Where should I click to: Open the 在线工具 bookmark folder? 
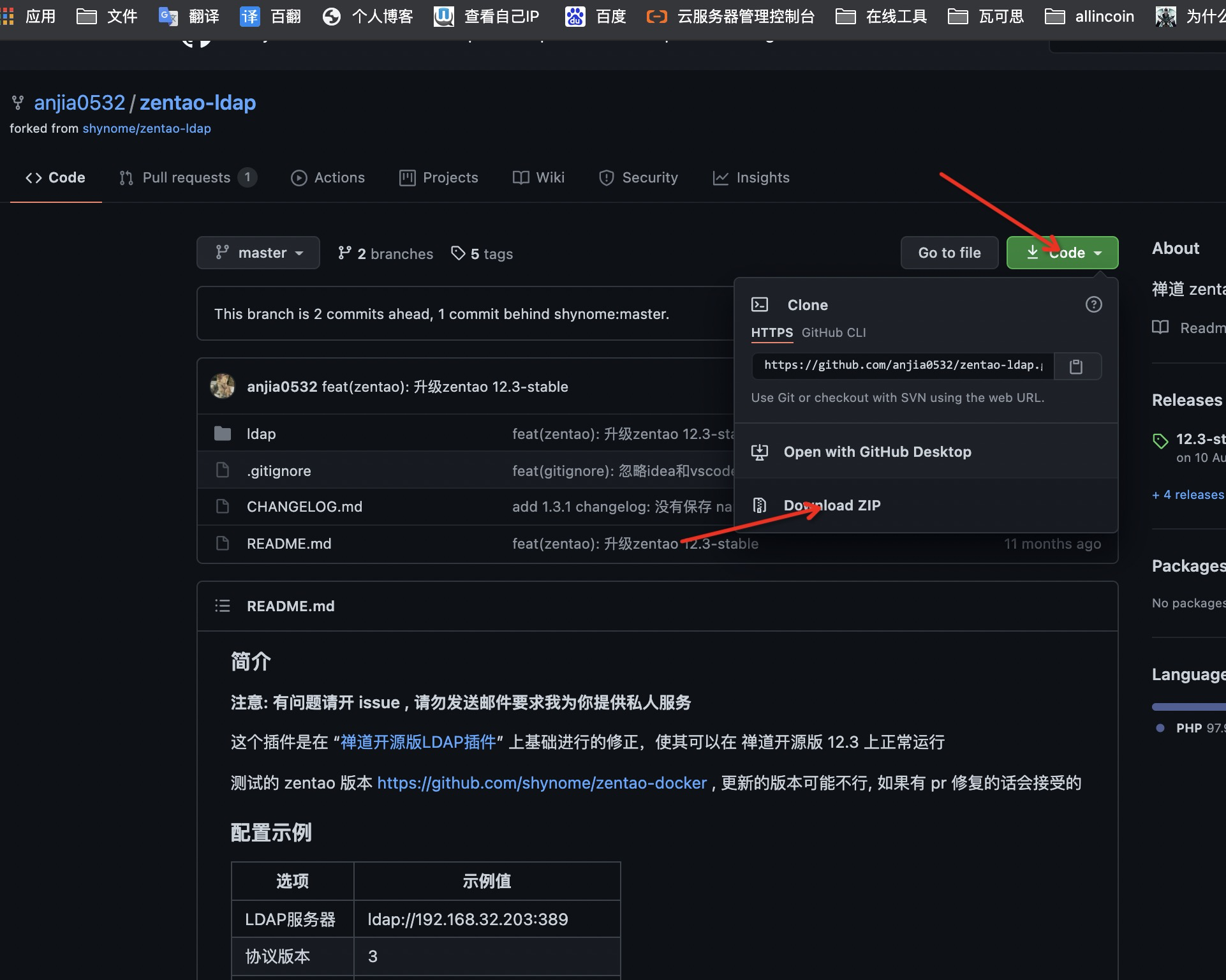click(x=881, y=16)
